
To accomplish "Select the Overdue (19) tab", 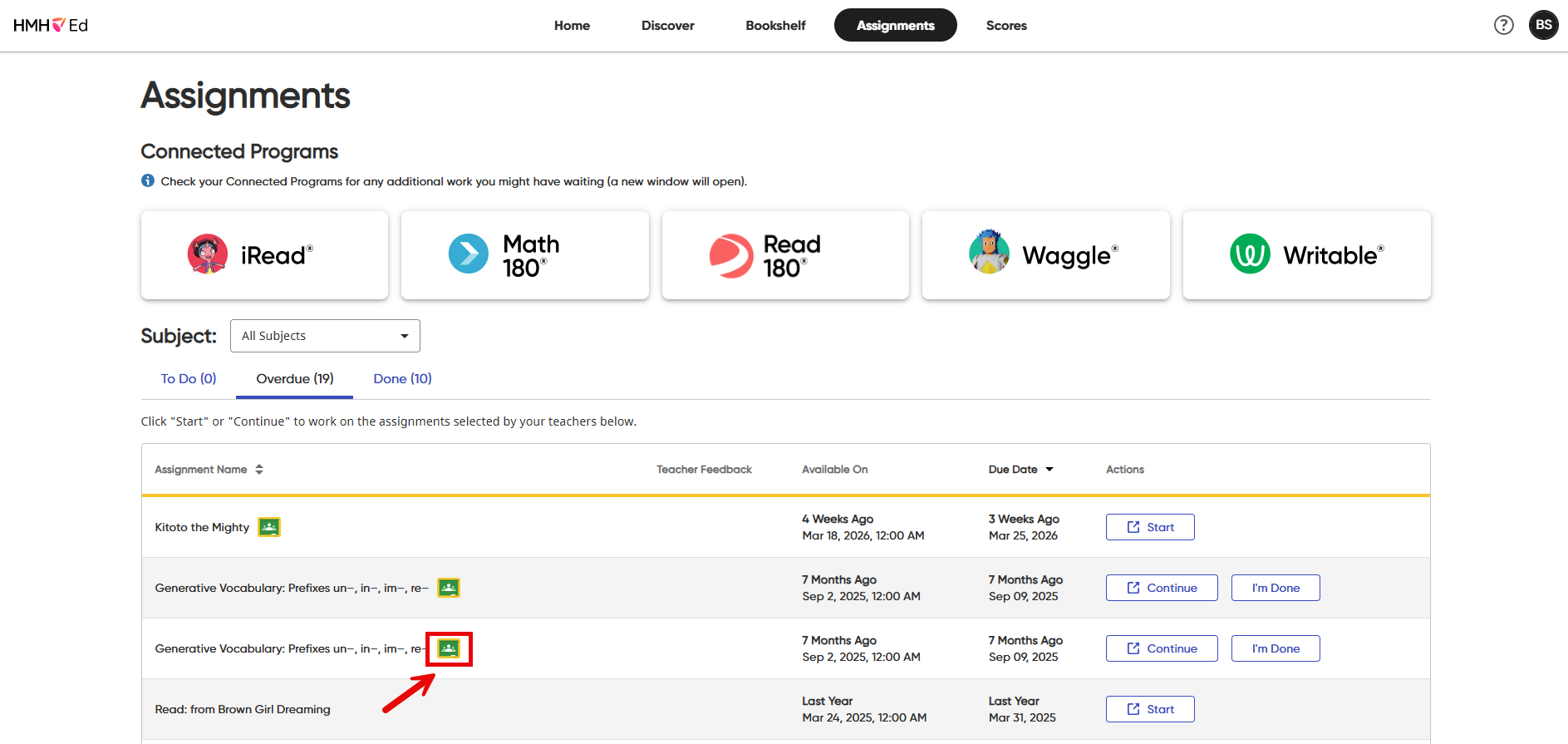I will (x=295, y=378).
